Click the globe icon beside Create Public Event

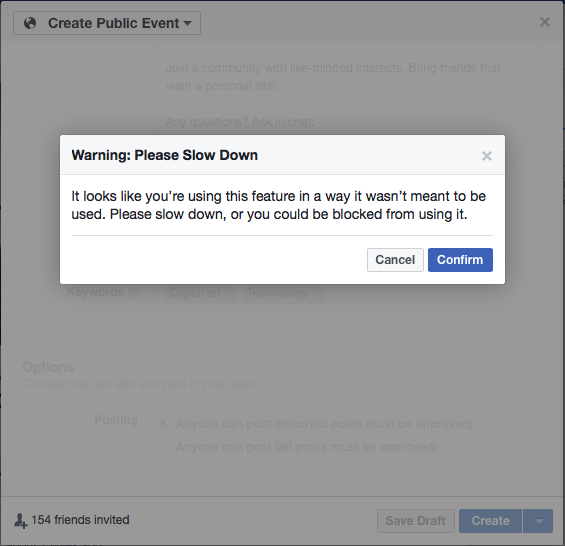[30, 23]
